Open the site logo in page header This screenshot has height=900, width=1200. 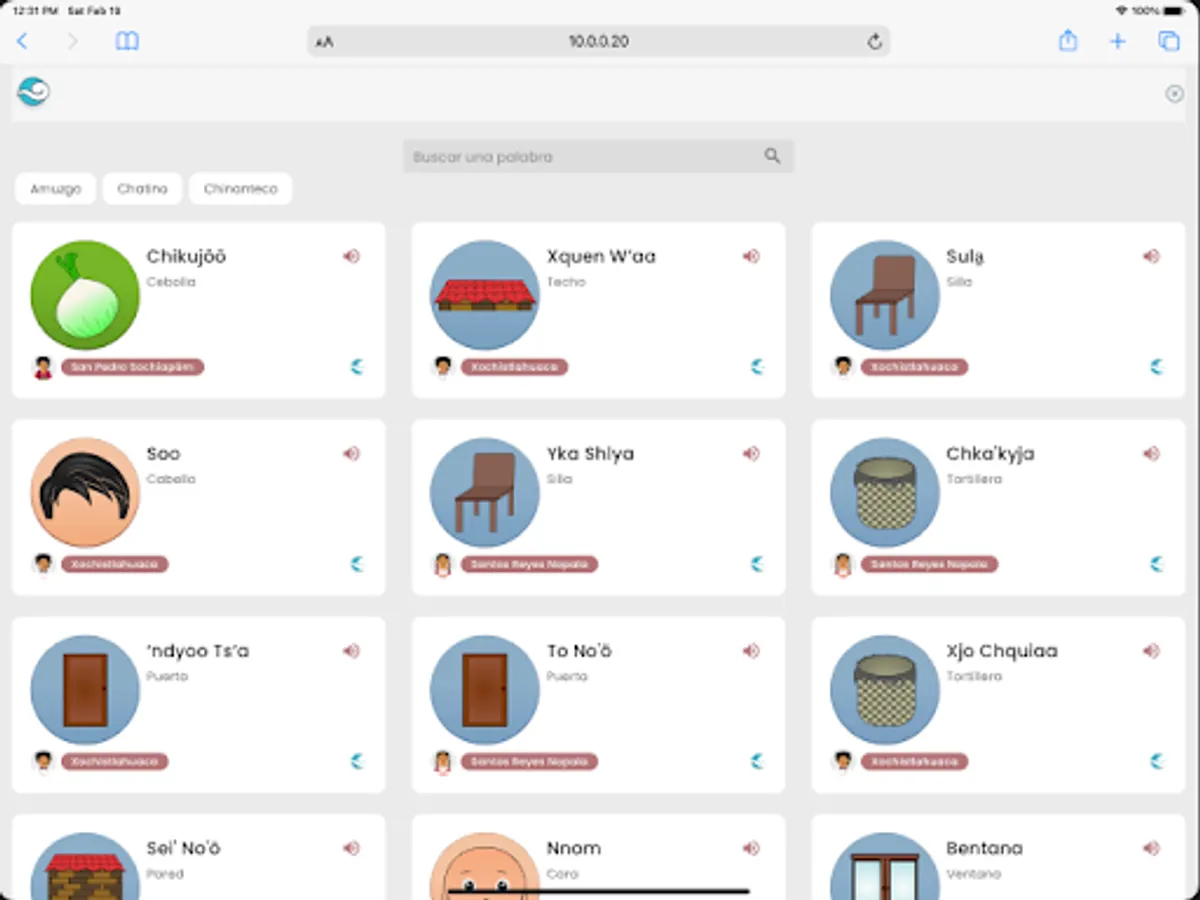pyautogui.click(x=34, y=92)
